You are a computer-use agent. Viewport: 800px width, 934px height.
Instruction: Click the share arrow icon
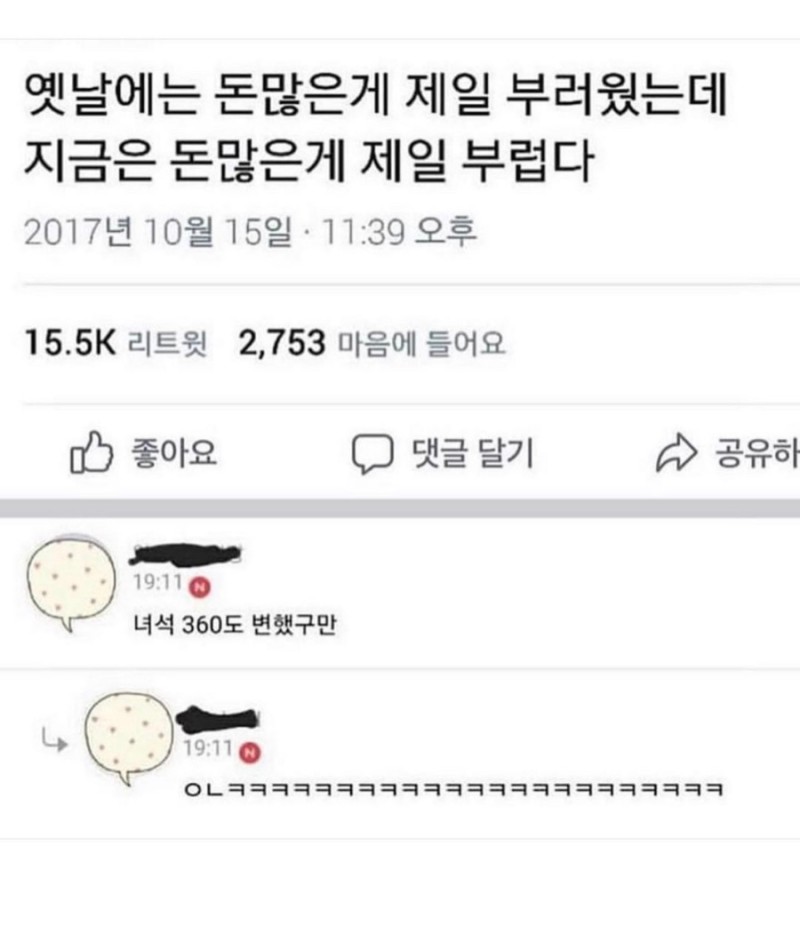coord(676,454)
